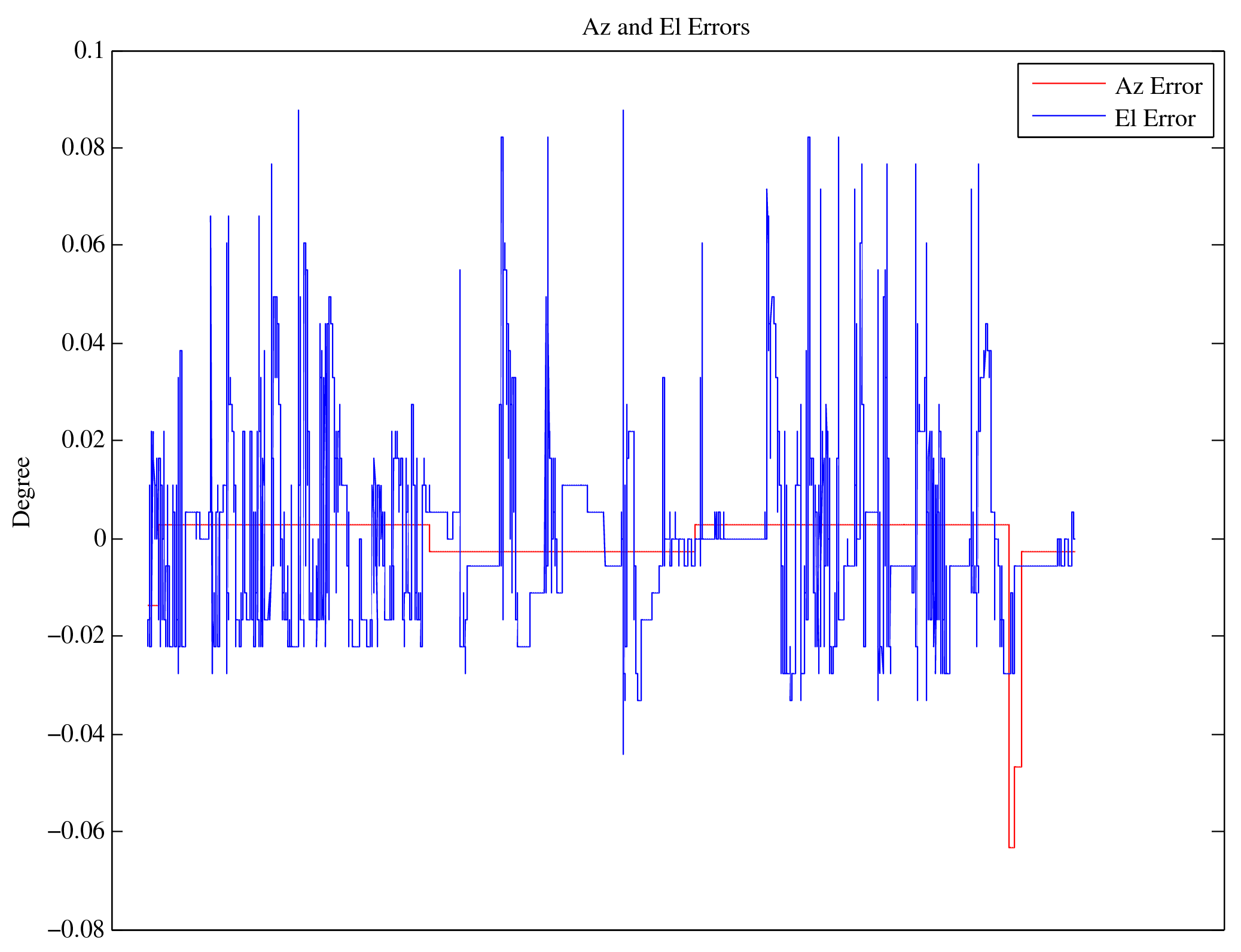Click the red line sample in legend
Viewport: 1241px width, 952px height.
[1068, 84]
